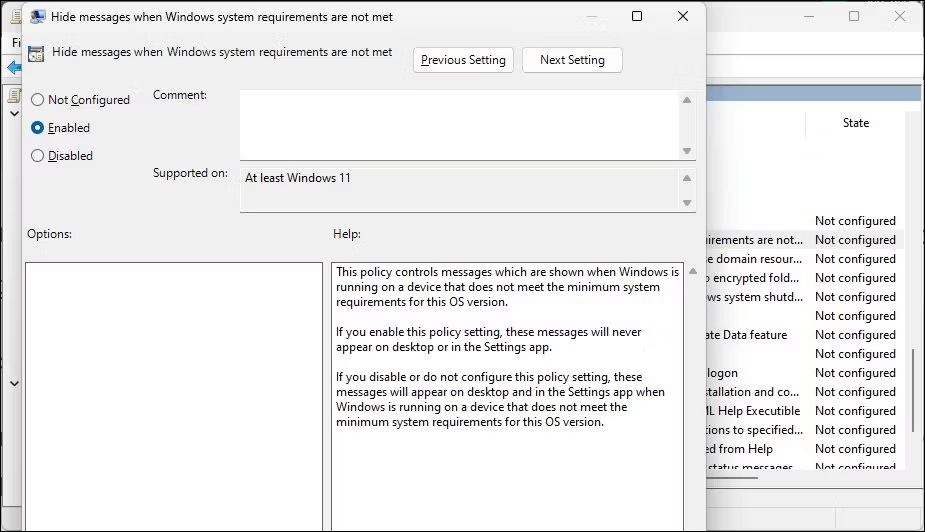Go to Previous Setting
Screen dimensions: 925x532
(x=463, y=60)
